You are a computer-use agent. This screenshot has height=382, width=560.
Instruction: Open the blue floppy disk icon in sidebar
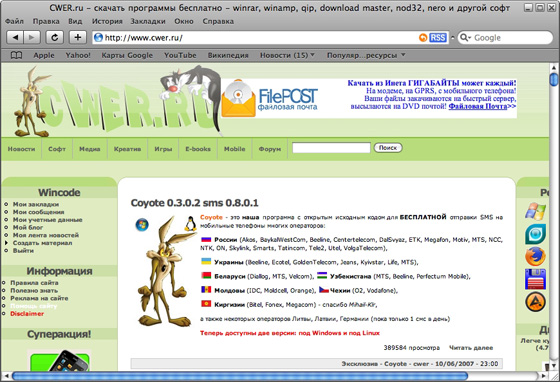click(535, 279)
